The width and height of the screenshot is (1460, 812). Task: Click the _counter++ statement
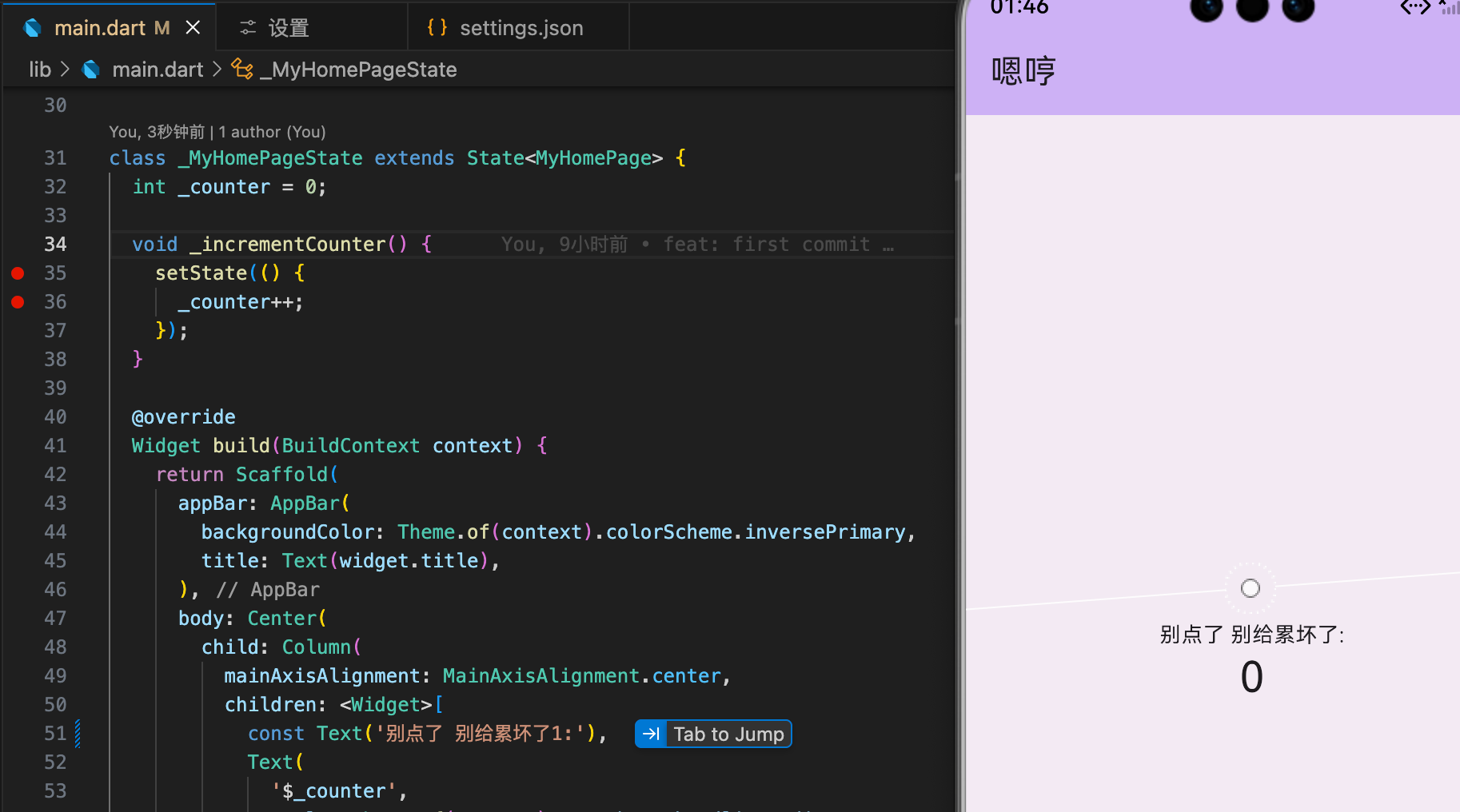tap(241, 302)
